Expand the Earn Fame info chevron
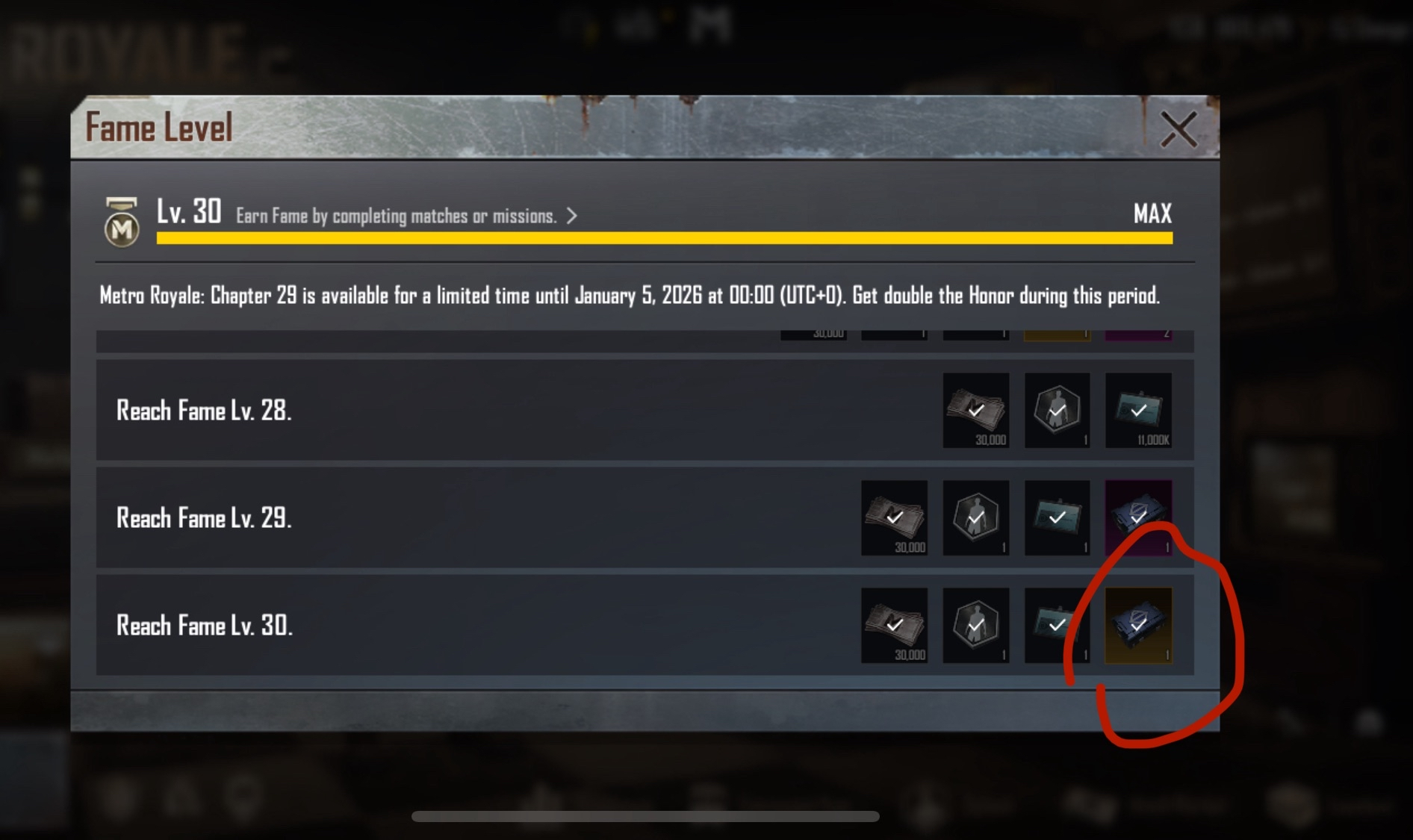 [x=572, y=216]
